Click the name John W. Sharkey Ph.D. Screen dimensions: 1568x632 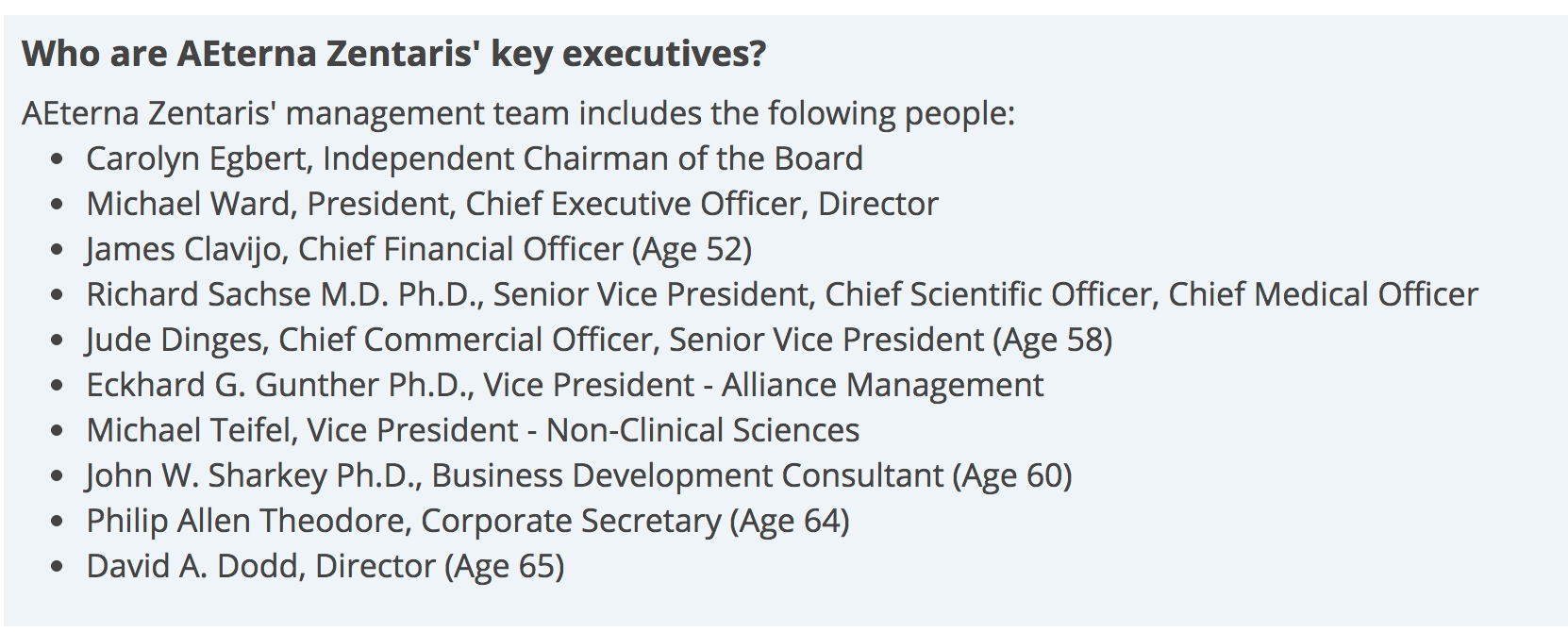(252, 475)
